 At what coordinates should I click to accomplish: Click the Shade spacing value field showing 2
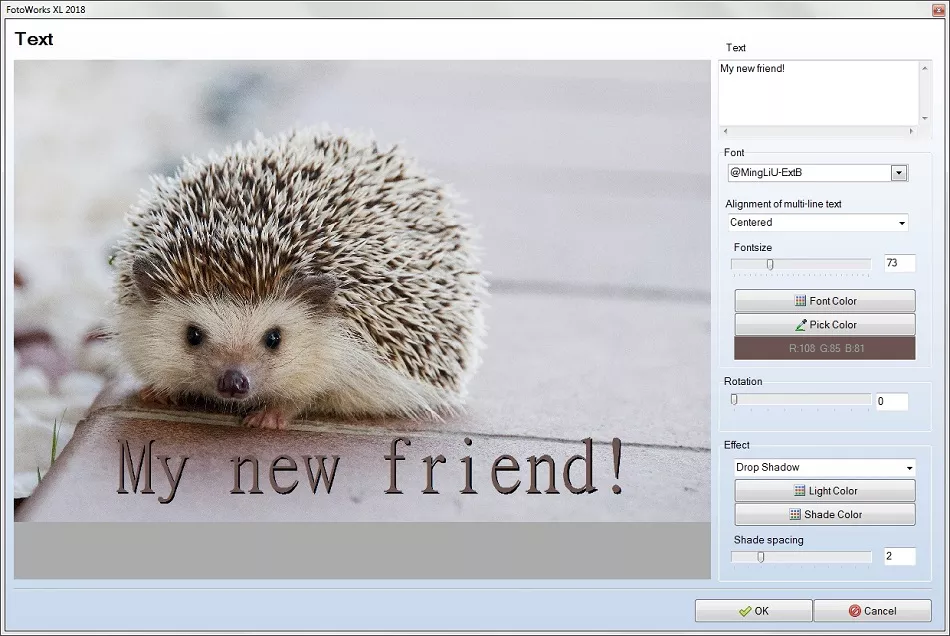point(900,556)
